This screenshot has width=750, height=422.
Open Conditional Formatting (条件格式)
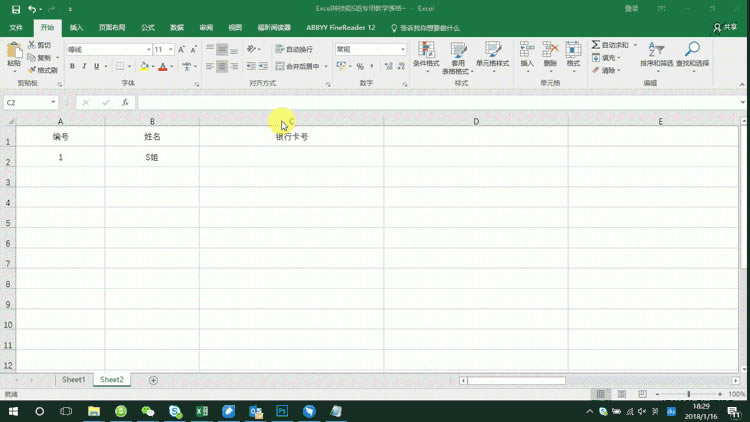click(426, 54)
